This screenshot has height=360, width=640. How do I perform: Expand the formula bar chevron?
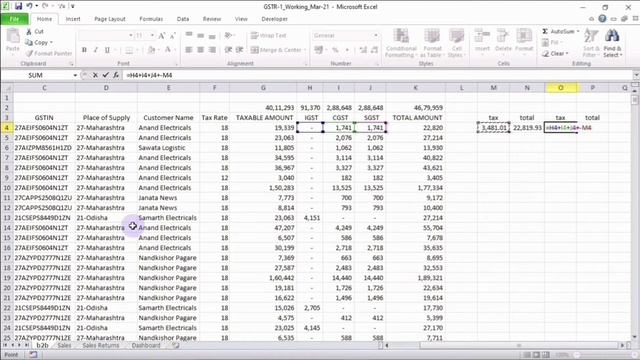point(636,75)
